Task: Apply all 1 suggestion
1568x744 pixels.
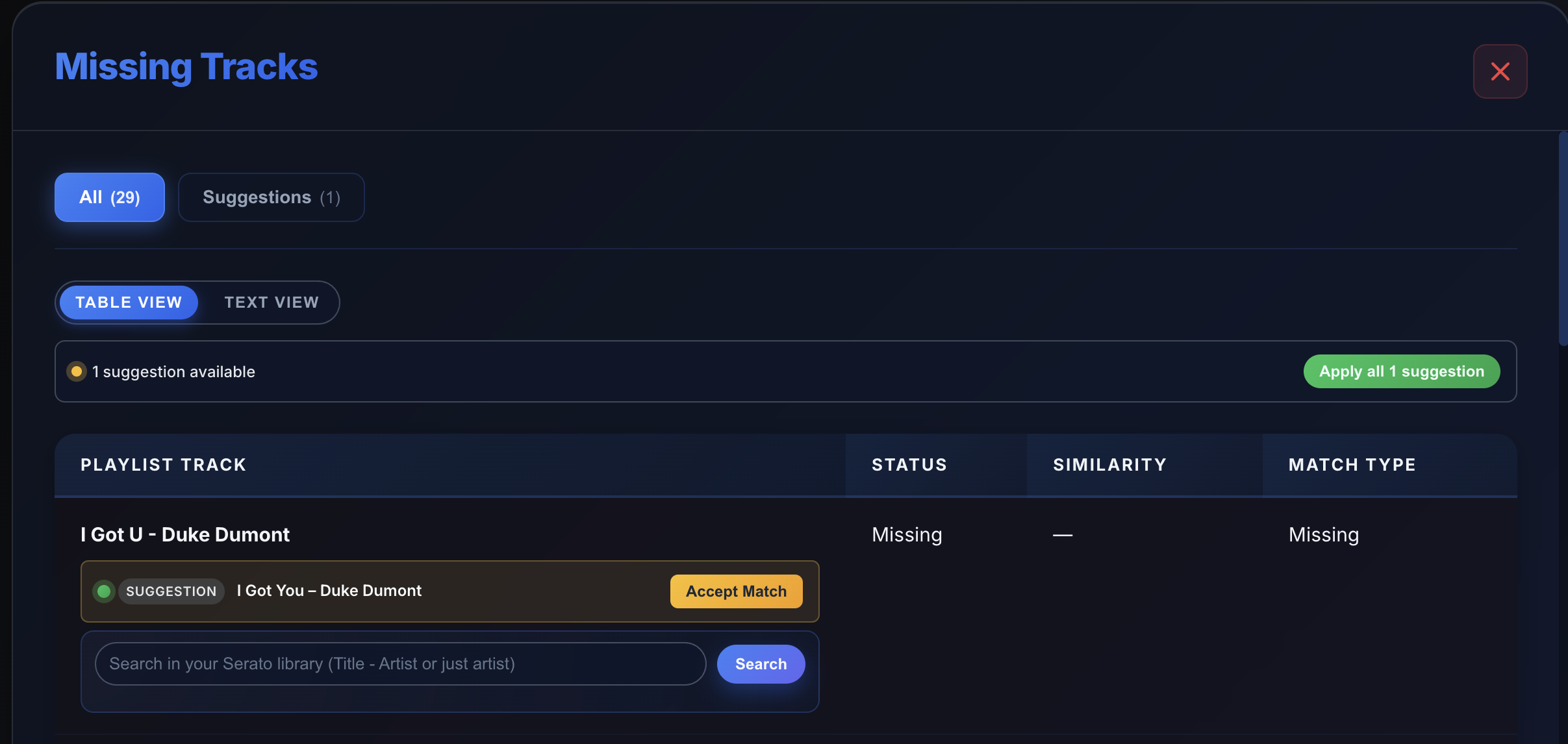Action: [x=1400, y=371]
